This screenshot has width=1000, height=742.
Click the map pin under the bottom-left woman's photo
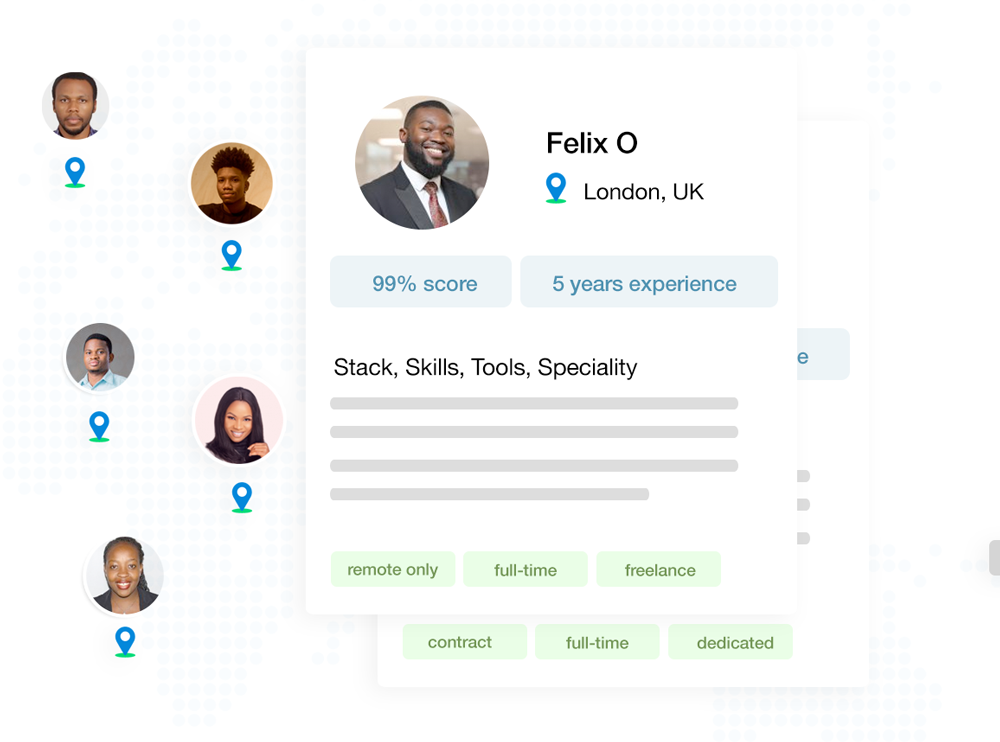coord(125,642)
